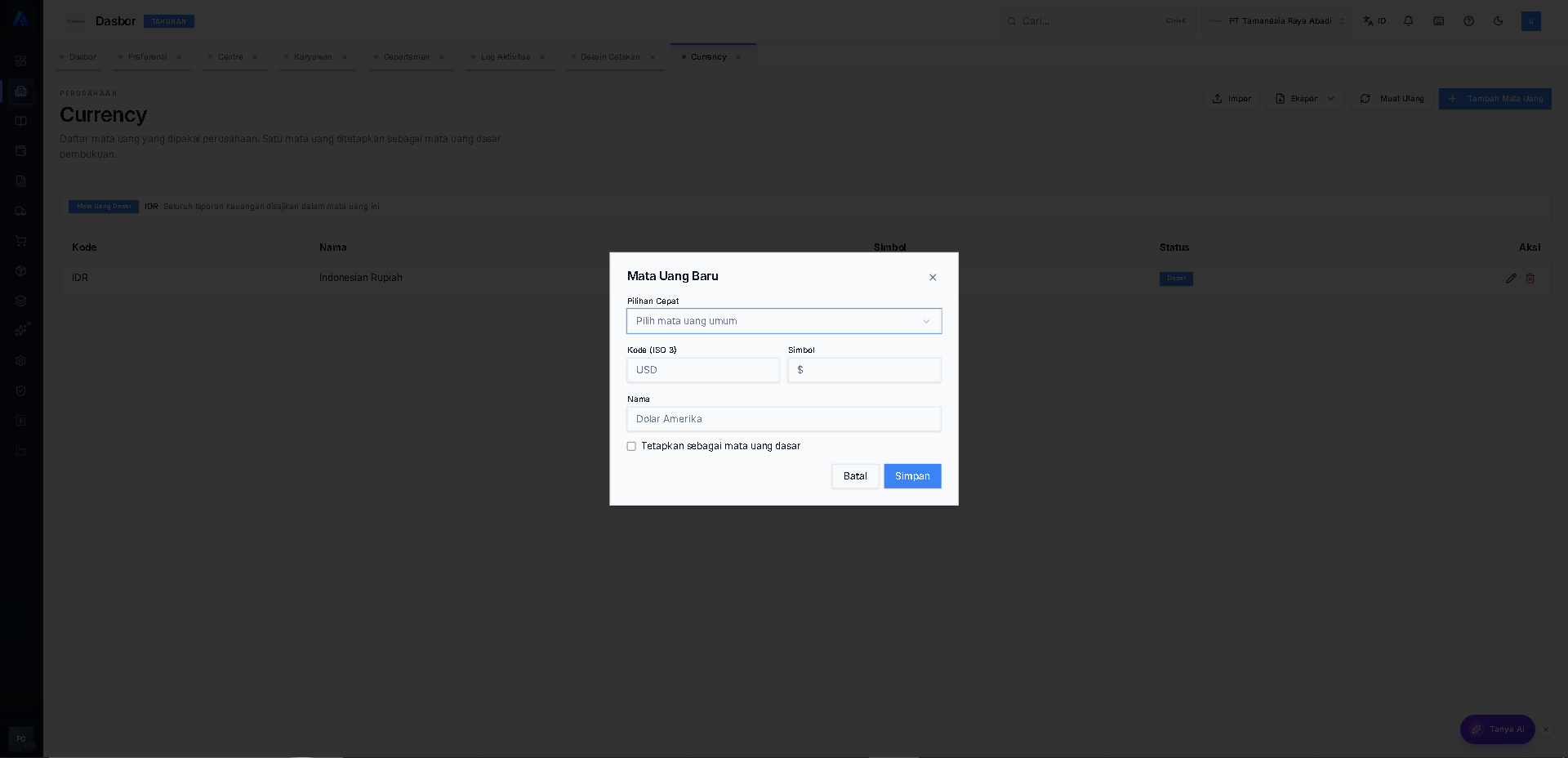The width and height of the screenshot is (1568, 758).
Task: Open the Pilih mata uang umum dropdown
Action: (x=784, y=321)
